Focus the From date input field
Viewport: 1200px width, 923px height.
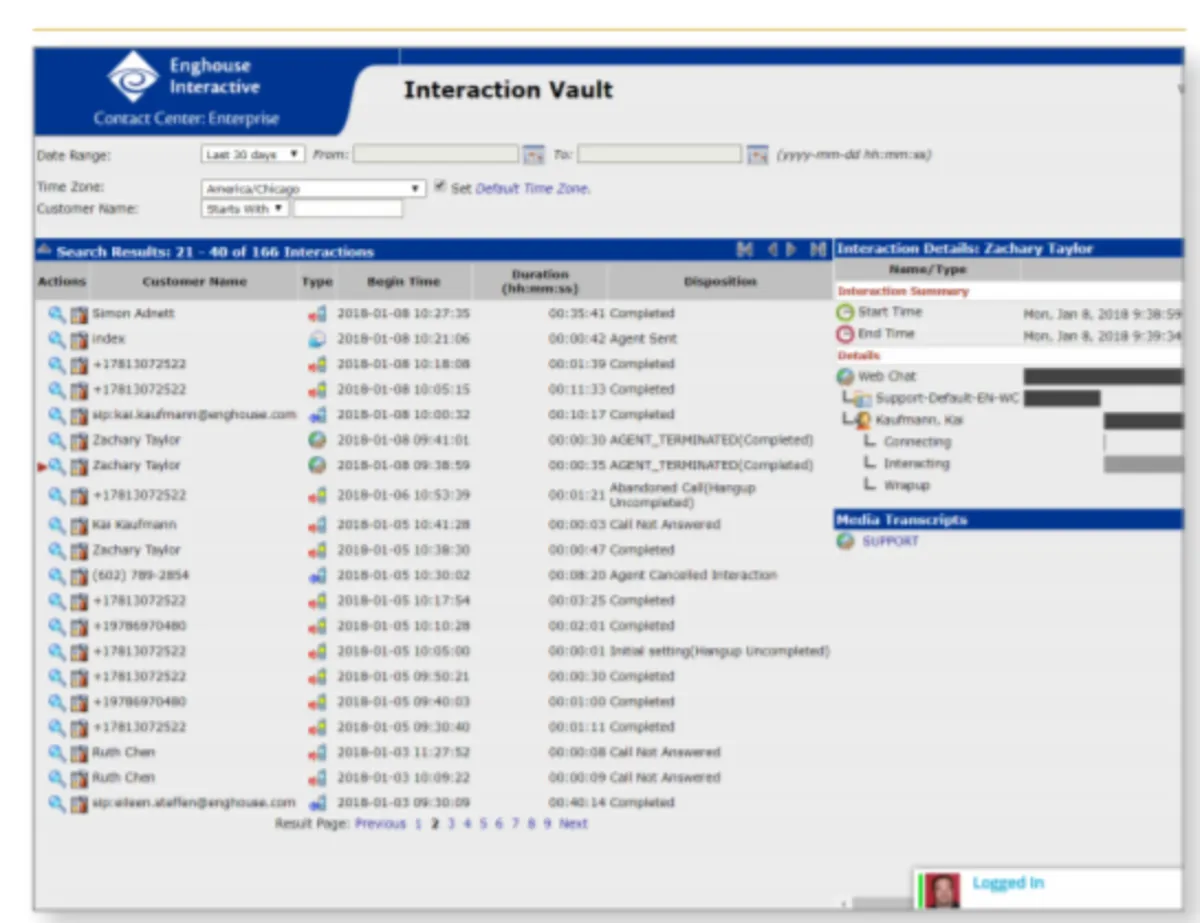(436, 155)
